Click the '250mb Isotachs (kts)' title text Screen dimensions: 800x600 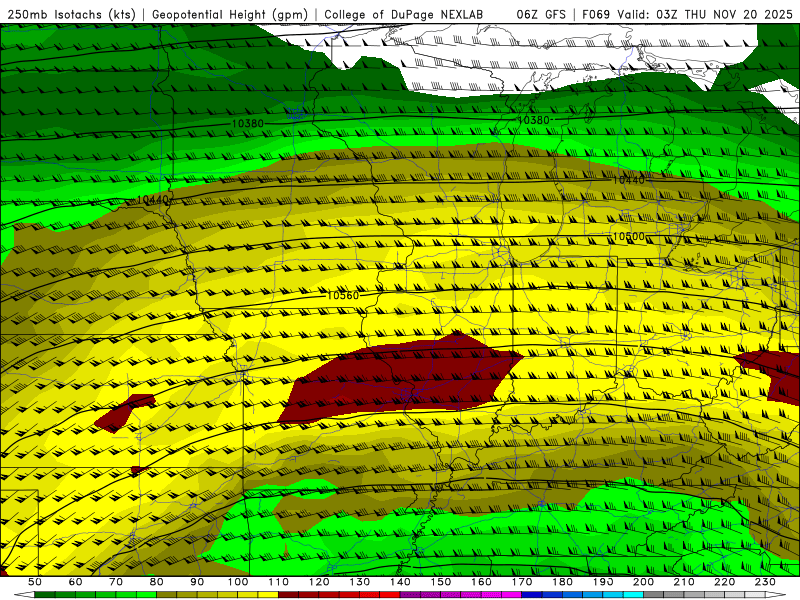[71, 15]
